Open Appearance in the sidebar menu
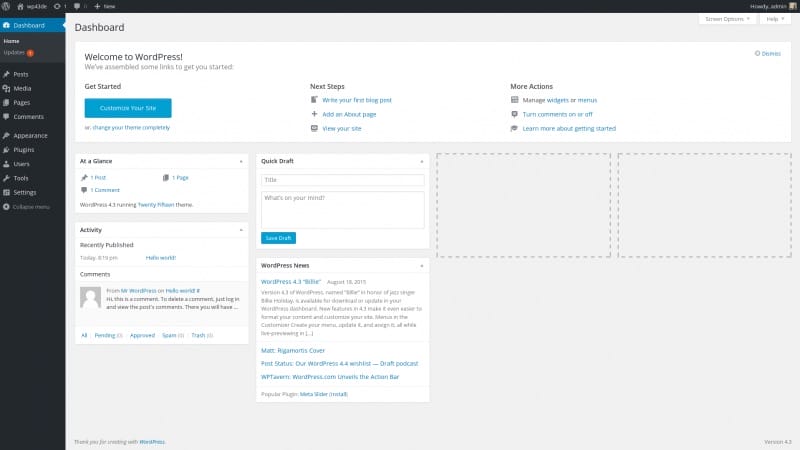This screenshot has height=450, width=800. 29,135
